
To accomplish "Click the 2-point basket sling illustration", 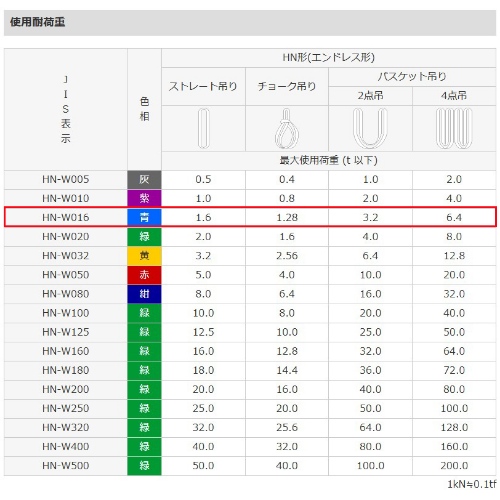I will (370, 128).
